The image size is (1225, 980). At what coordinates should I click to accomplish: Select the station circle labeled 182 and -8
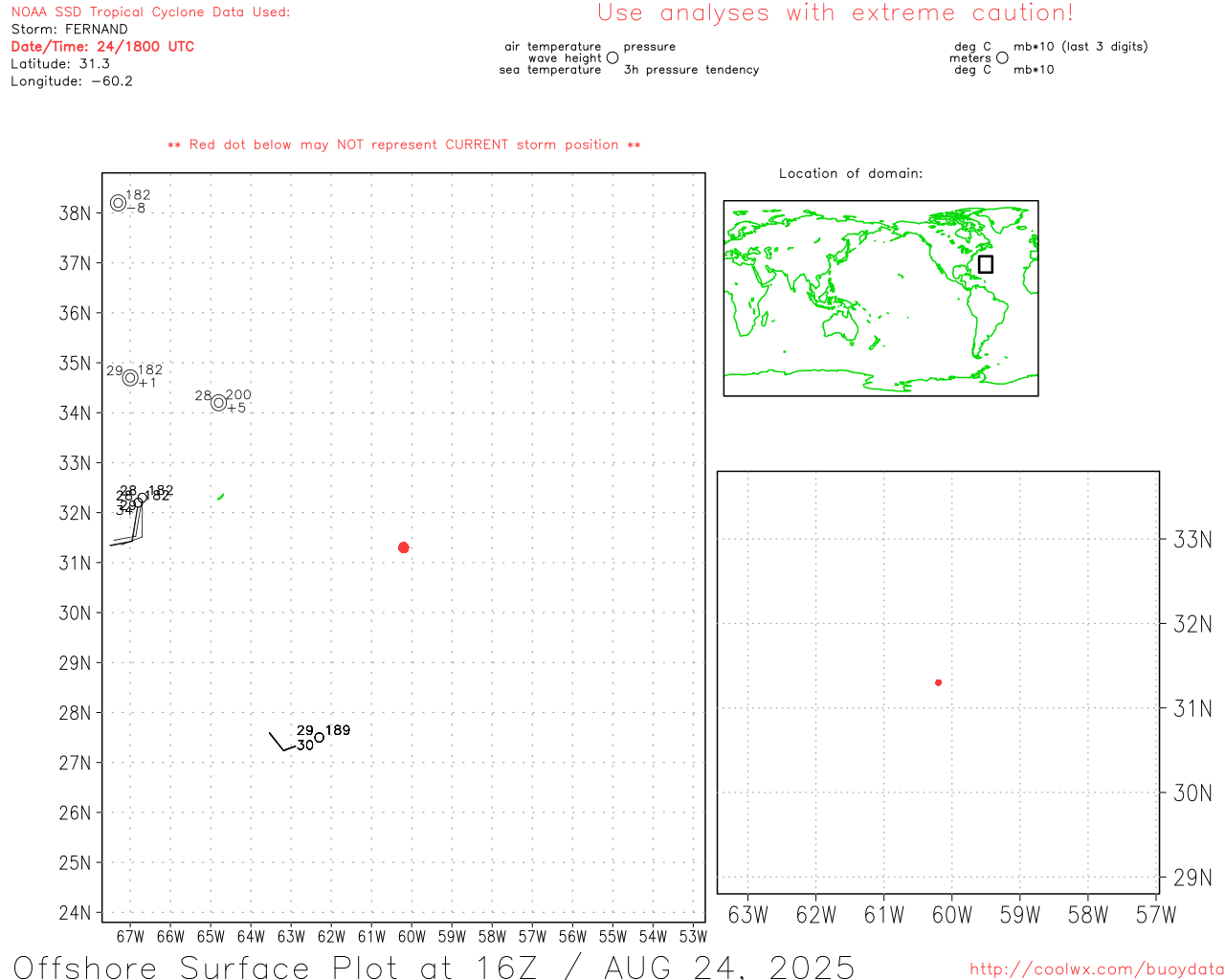pos(118,203)
